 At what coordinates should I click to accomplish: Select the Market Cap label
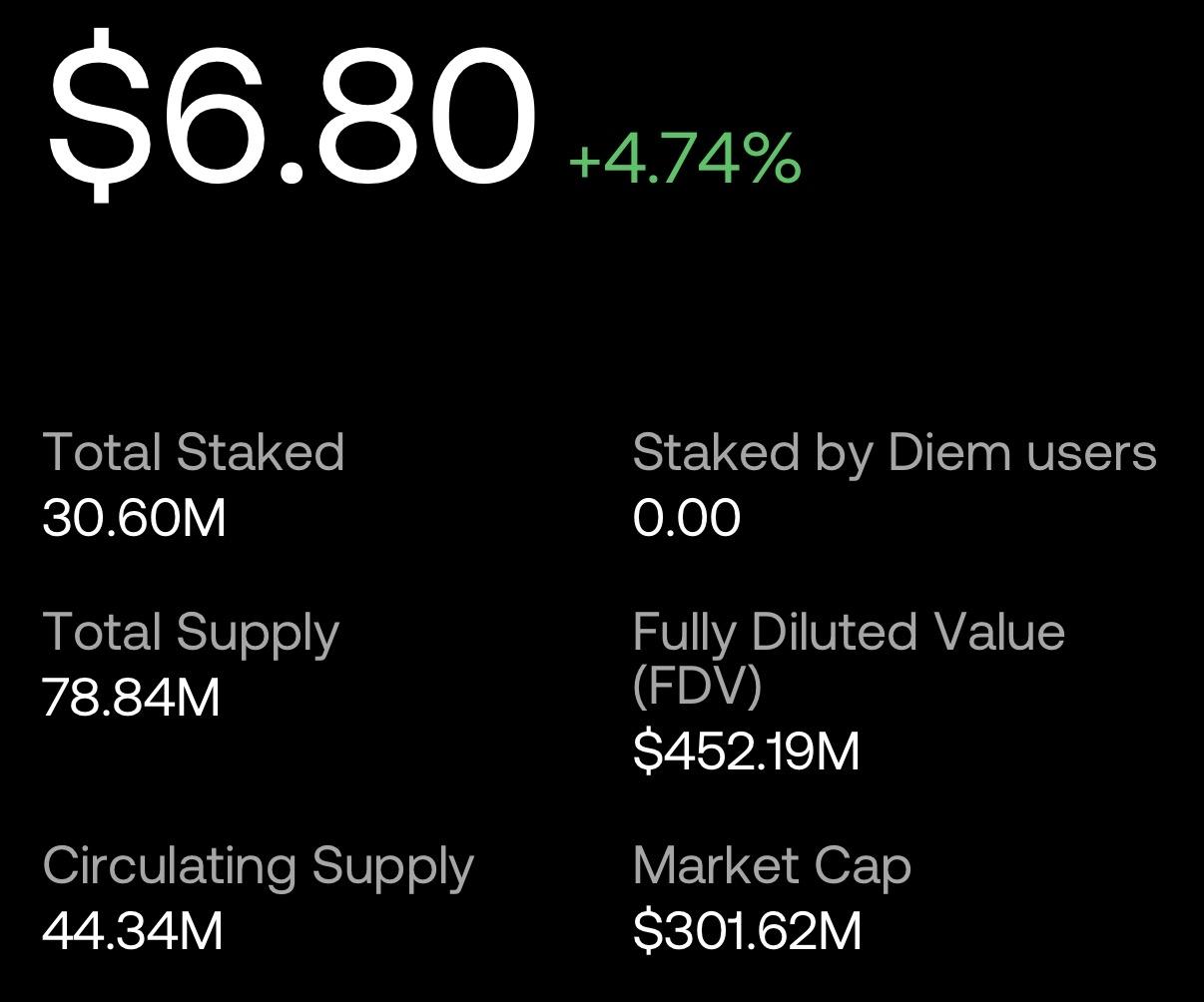[x=772, y=866]
